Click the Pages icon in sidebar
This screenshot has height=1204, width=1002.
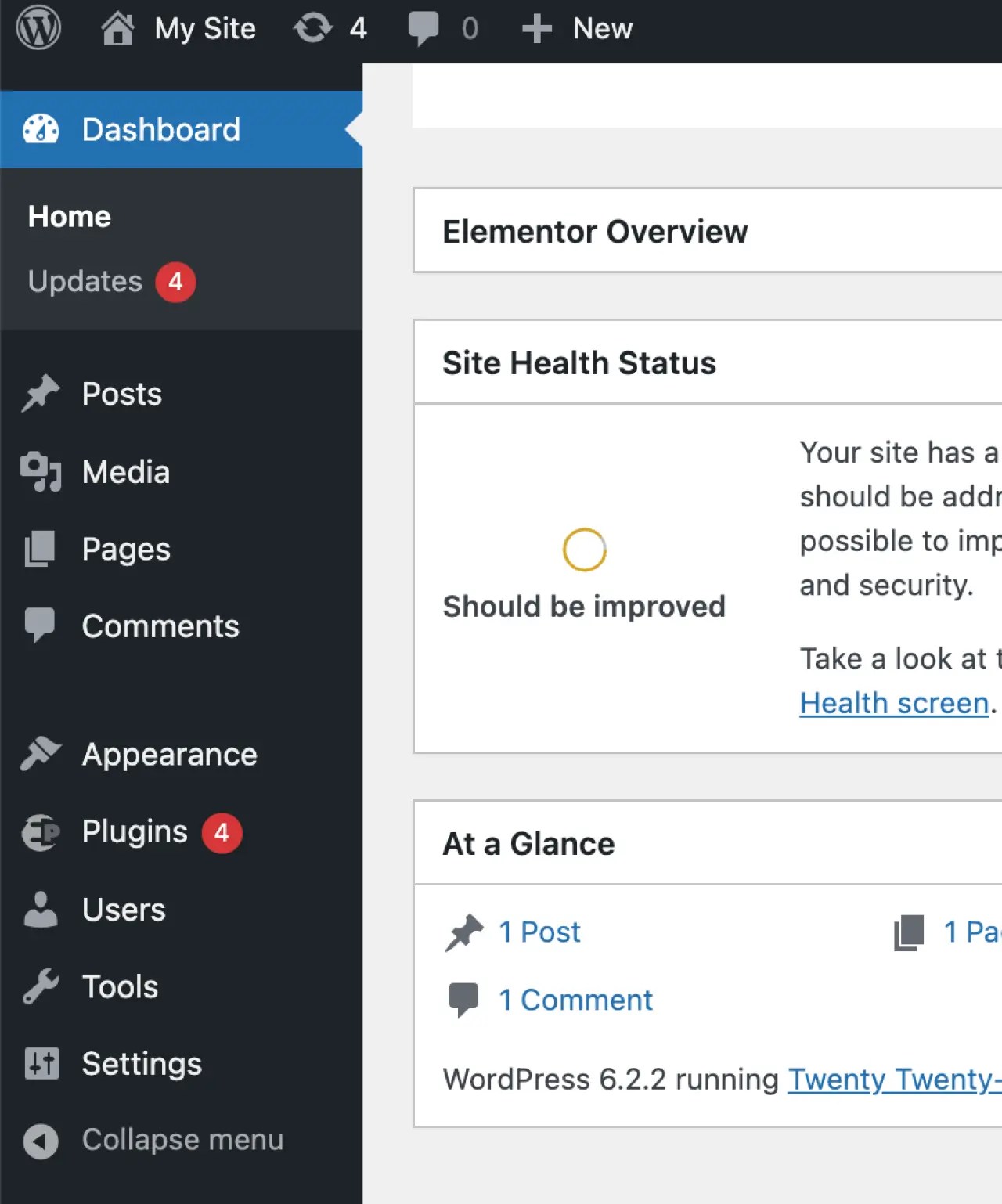40,549
